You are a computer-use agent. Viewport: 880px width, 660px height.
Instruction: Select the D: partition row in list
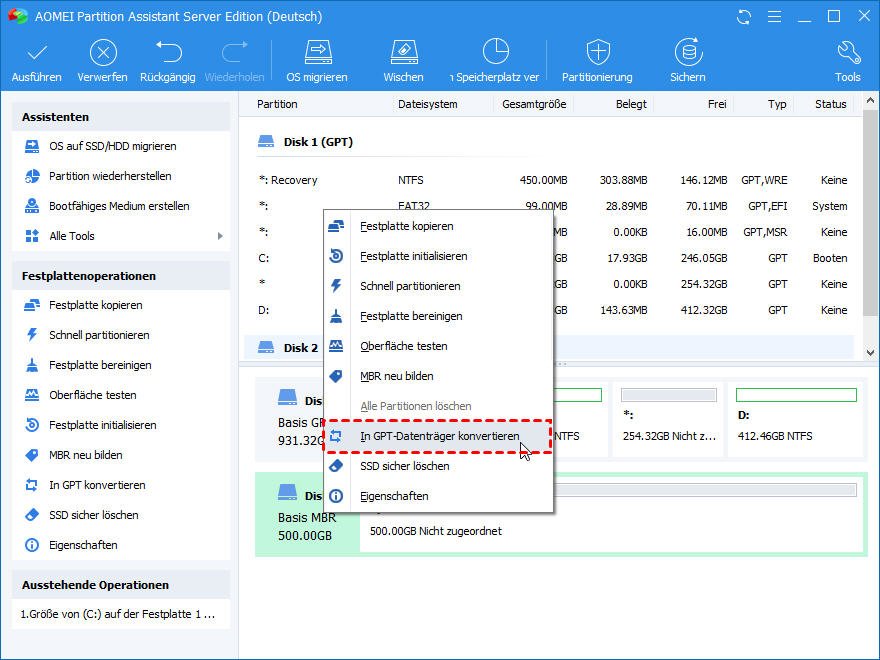pos(549,310)
